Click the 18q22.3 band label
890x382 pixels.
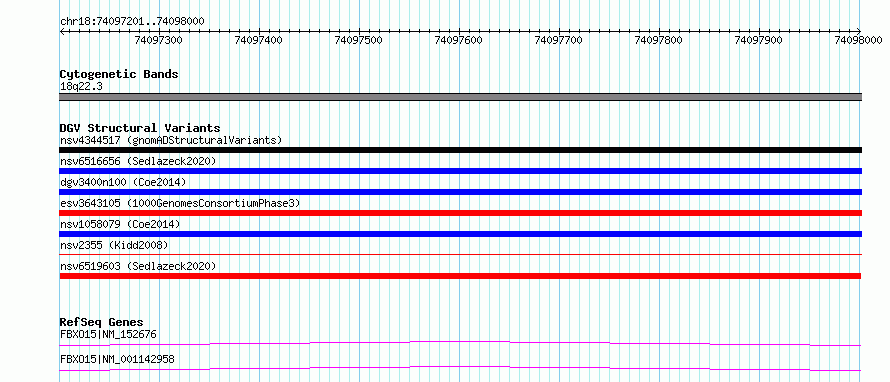(81, 87)
